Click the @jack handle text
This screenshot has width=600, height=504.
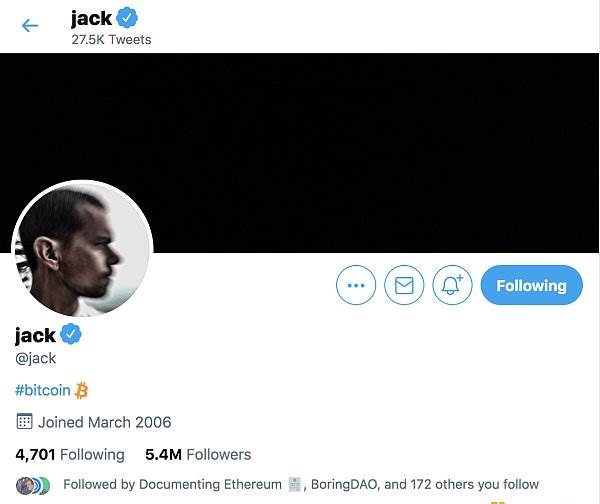36,359
